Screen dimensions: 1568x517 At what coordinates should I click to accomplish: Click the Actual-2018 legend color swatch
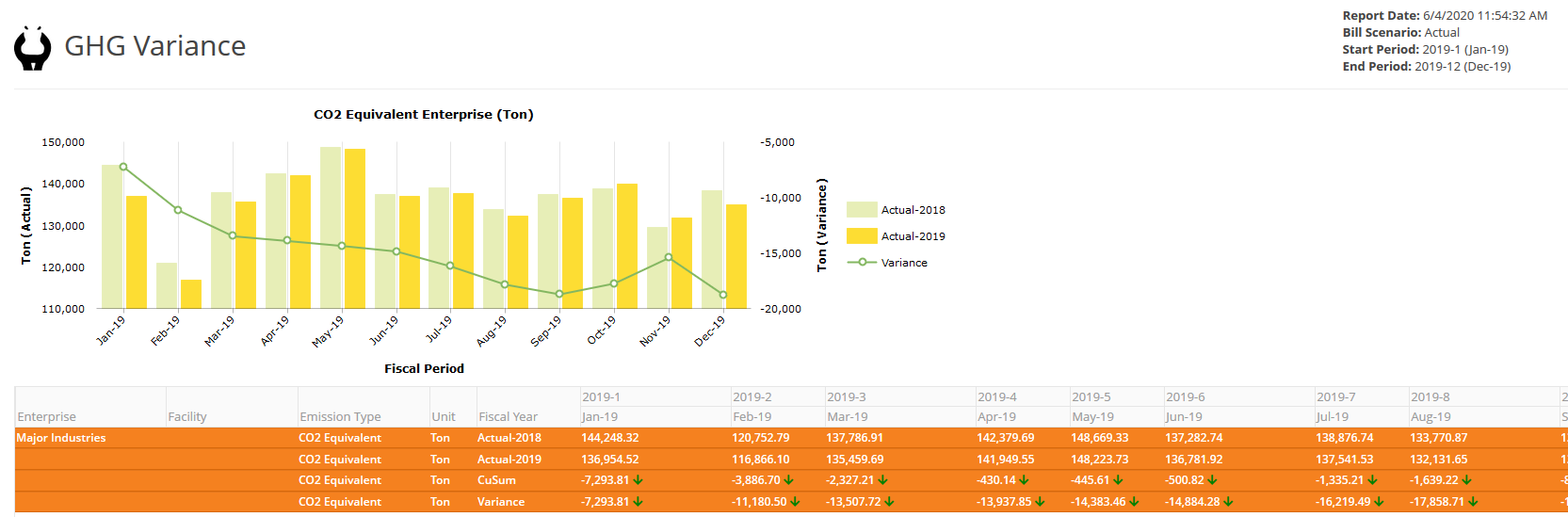pos(862,210)
